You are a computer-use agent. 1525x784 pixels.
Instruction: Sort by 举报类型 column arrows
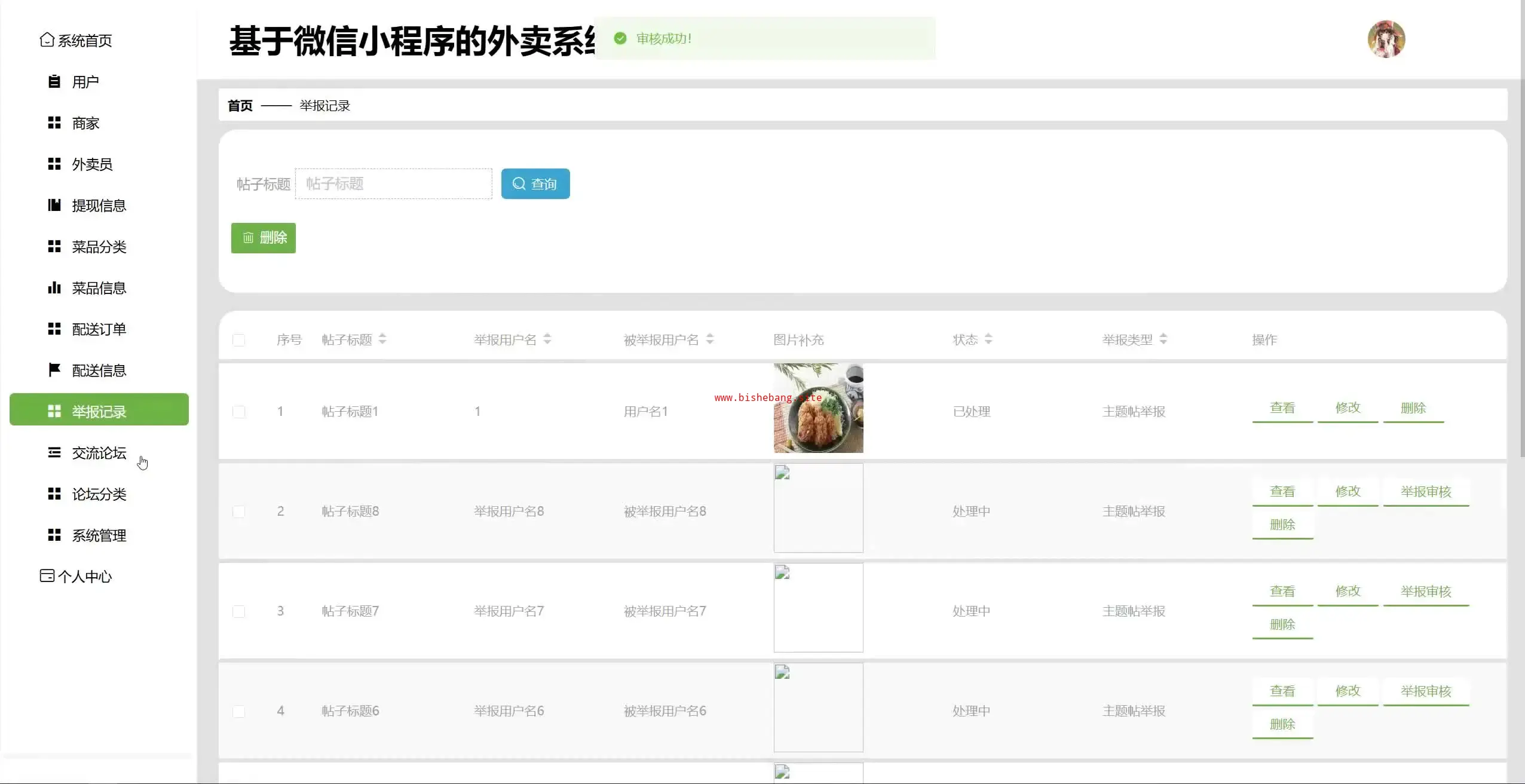[x=1163, y=339]
